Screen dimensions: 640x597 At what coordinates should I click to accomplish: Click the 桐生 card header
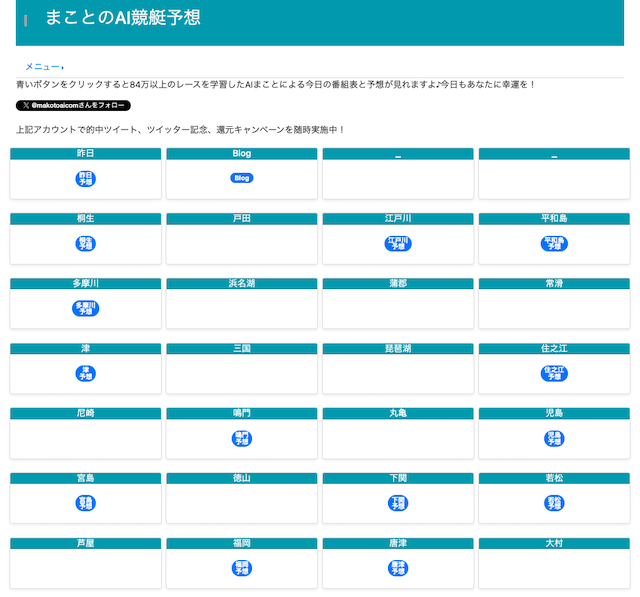click(x=85, y=218)
